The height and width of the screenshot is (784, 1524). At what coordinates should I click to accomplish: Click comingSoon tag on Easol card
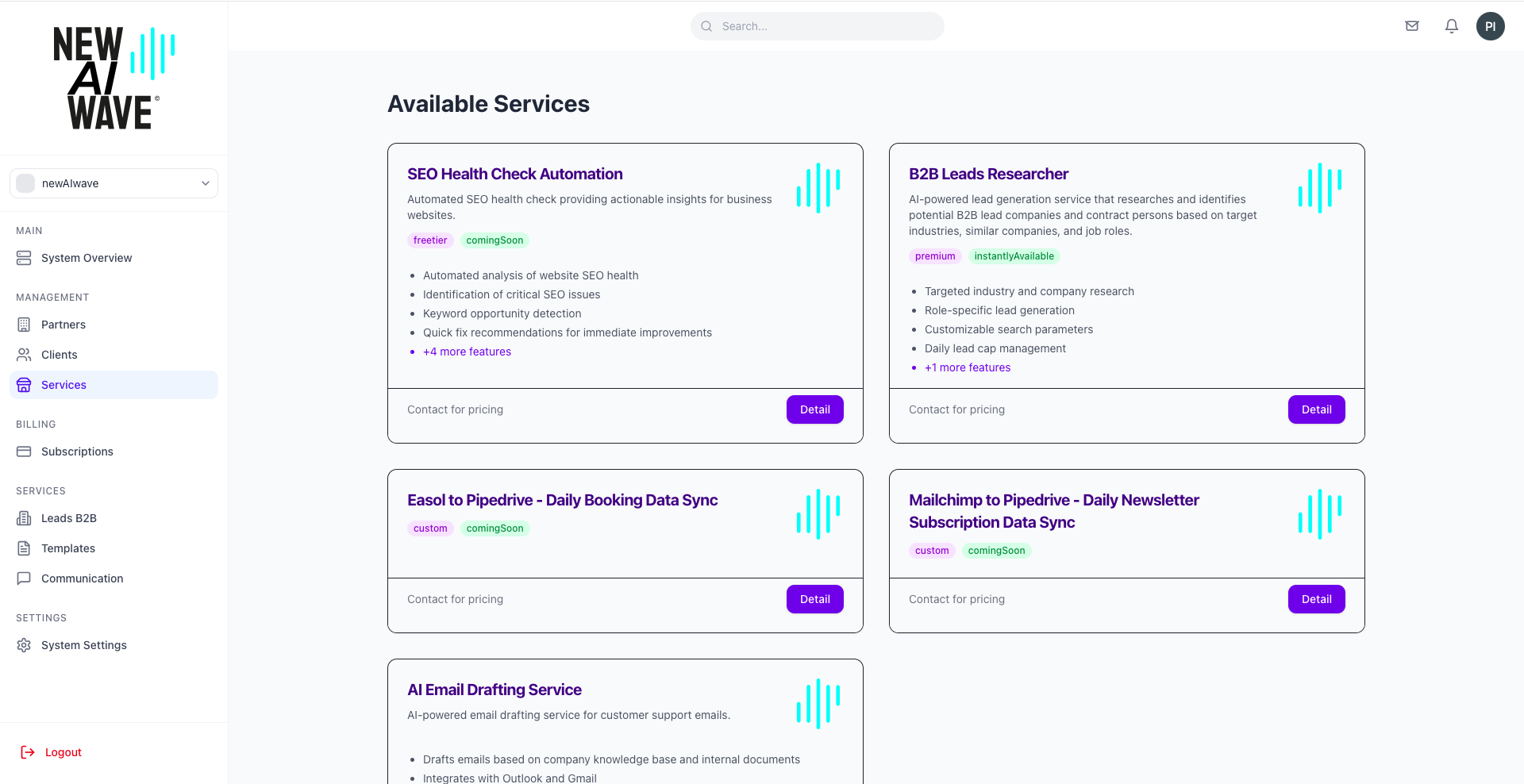(495, 528)
